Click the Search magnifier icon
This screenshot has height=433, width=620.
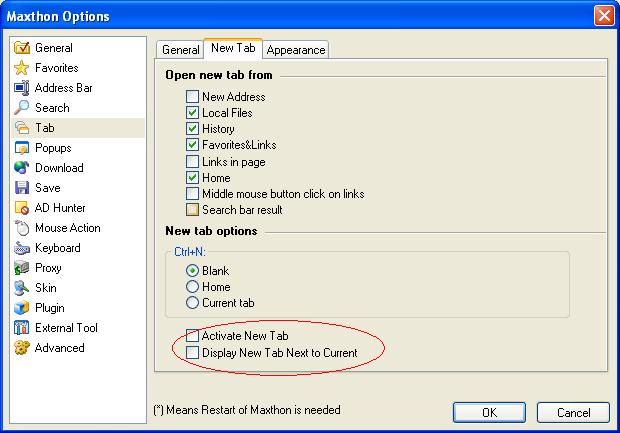coord(22,108)
